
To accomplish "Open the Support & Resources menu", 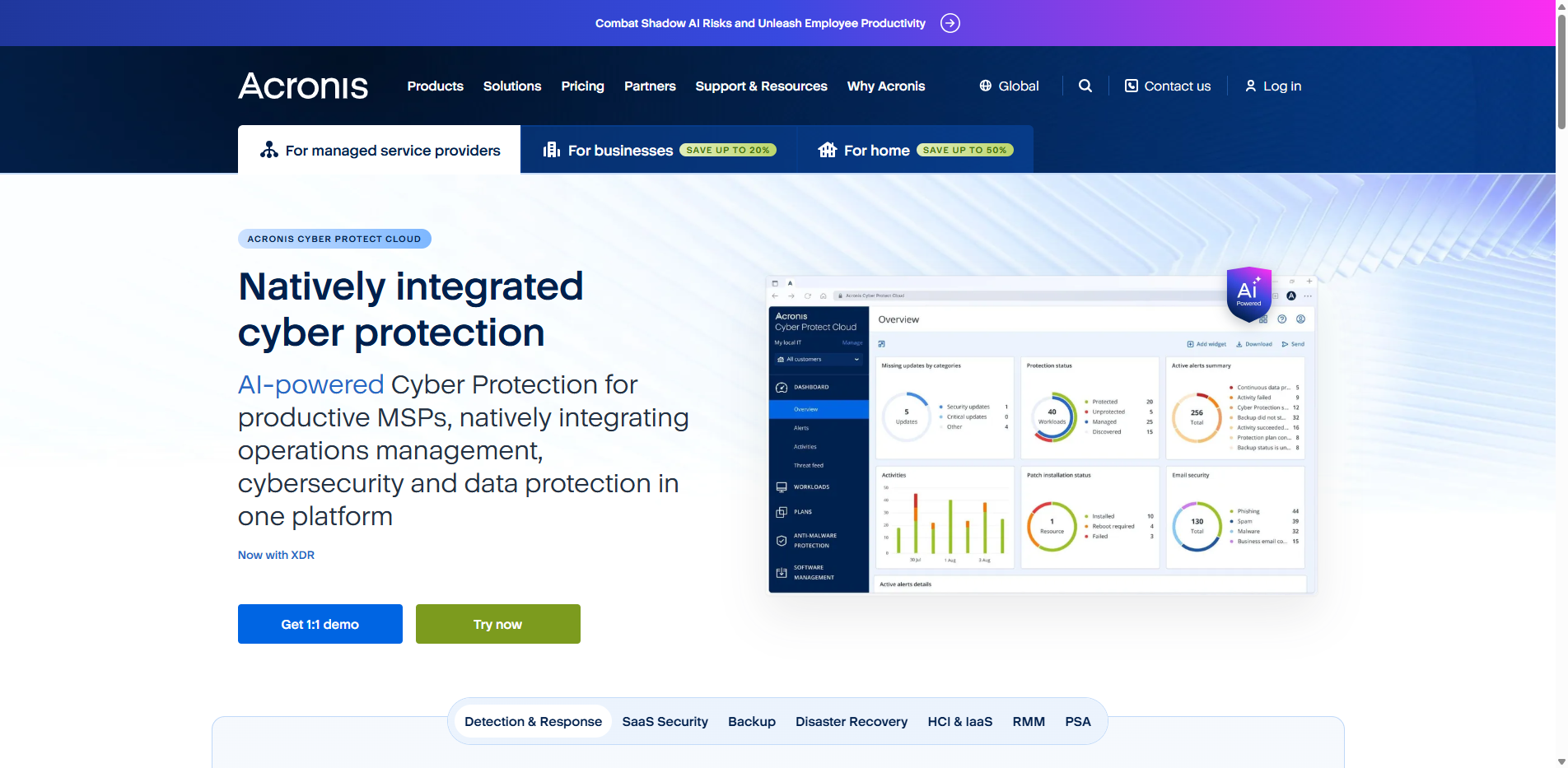I will pyautogui.click(x=761, y=86).
